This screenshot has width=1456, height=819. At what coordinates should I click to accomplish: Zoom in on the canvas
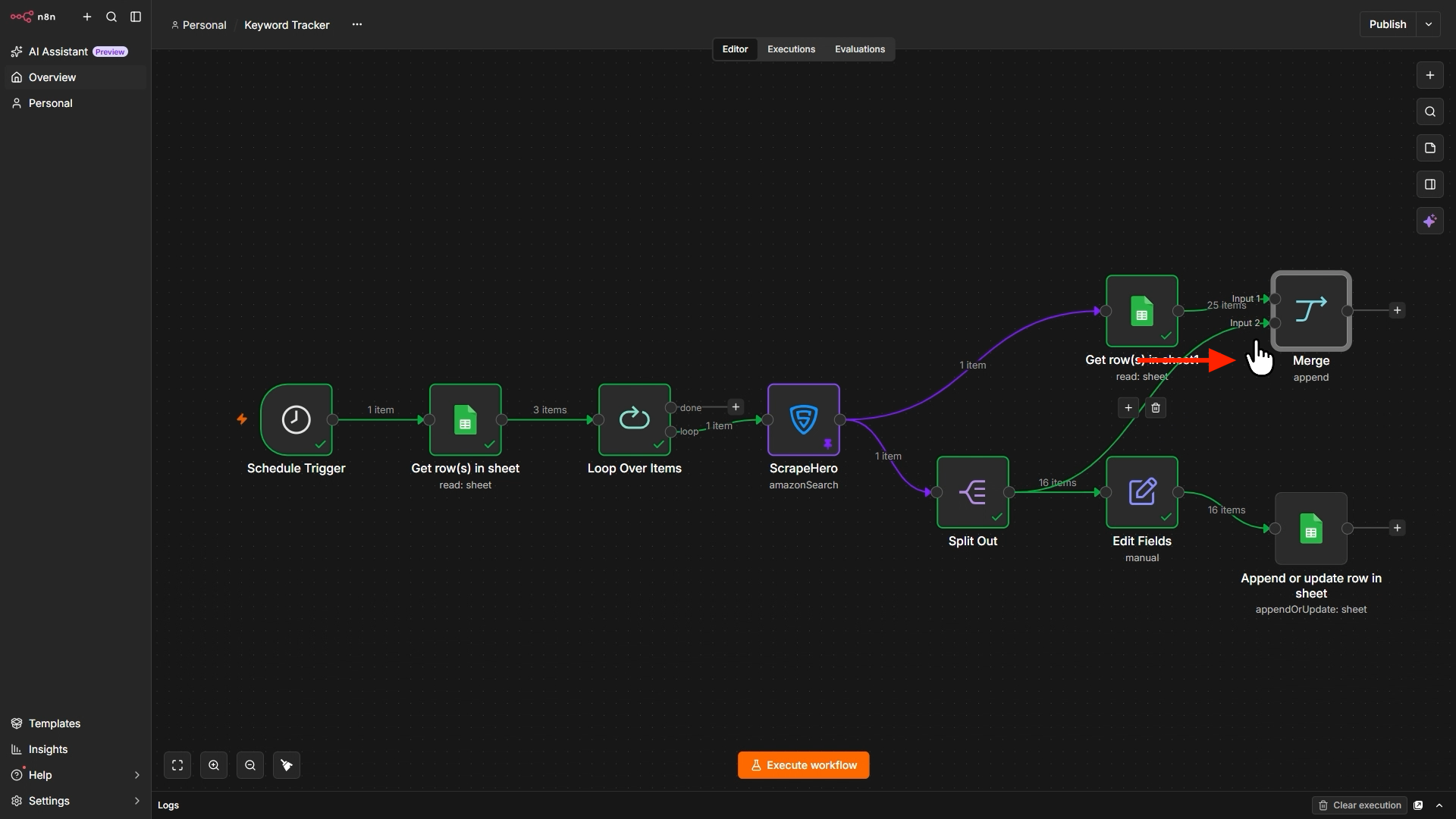point(214,765)
